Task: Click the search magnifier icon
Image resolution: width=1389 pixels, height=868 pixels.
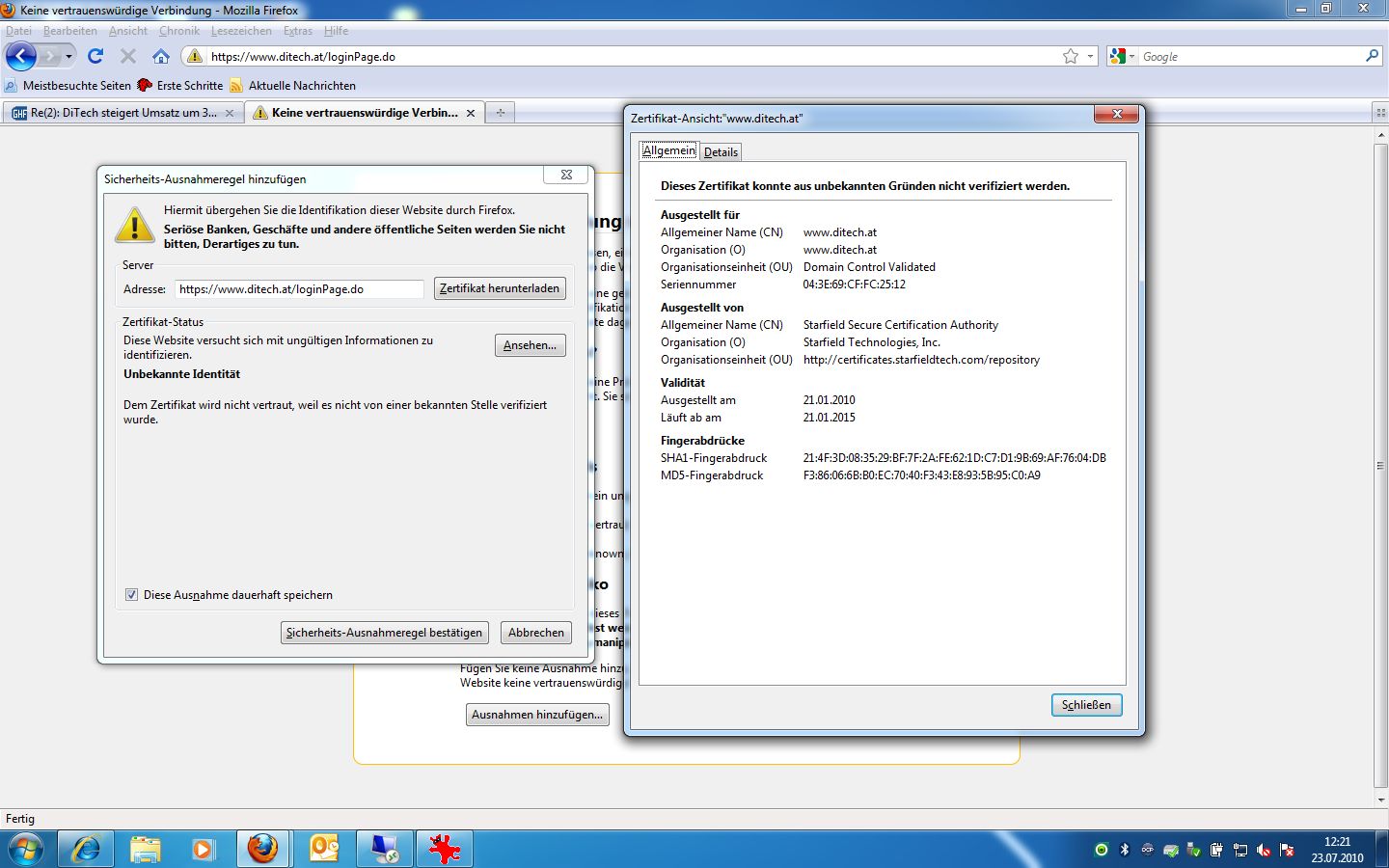Action: click(1372, 56)
